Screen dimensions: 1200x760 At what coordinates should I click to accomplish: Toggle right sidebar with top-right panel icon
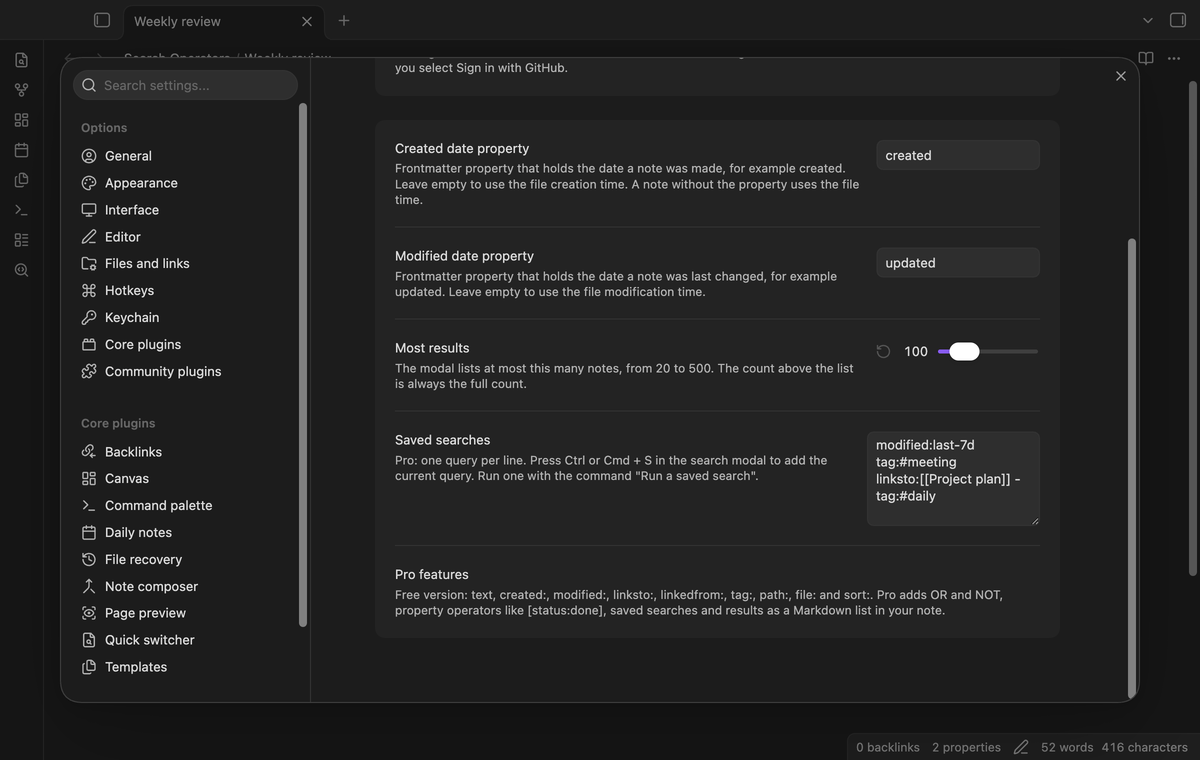point(1177,20)
